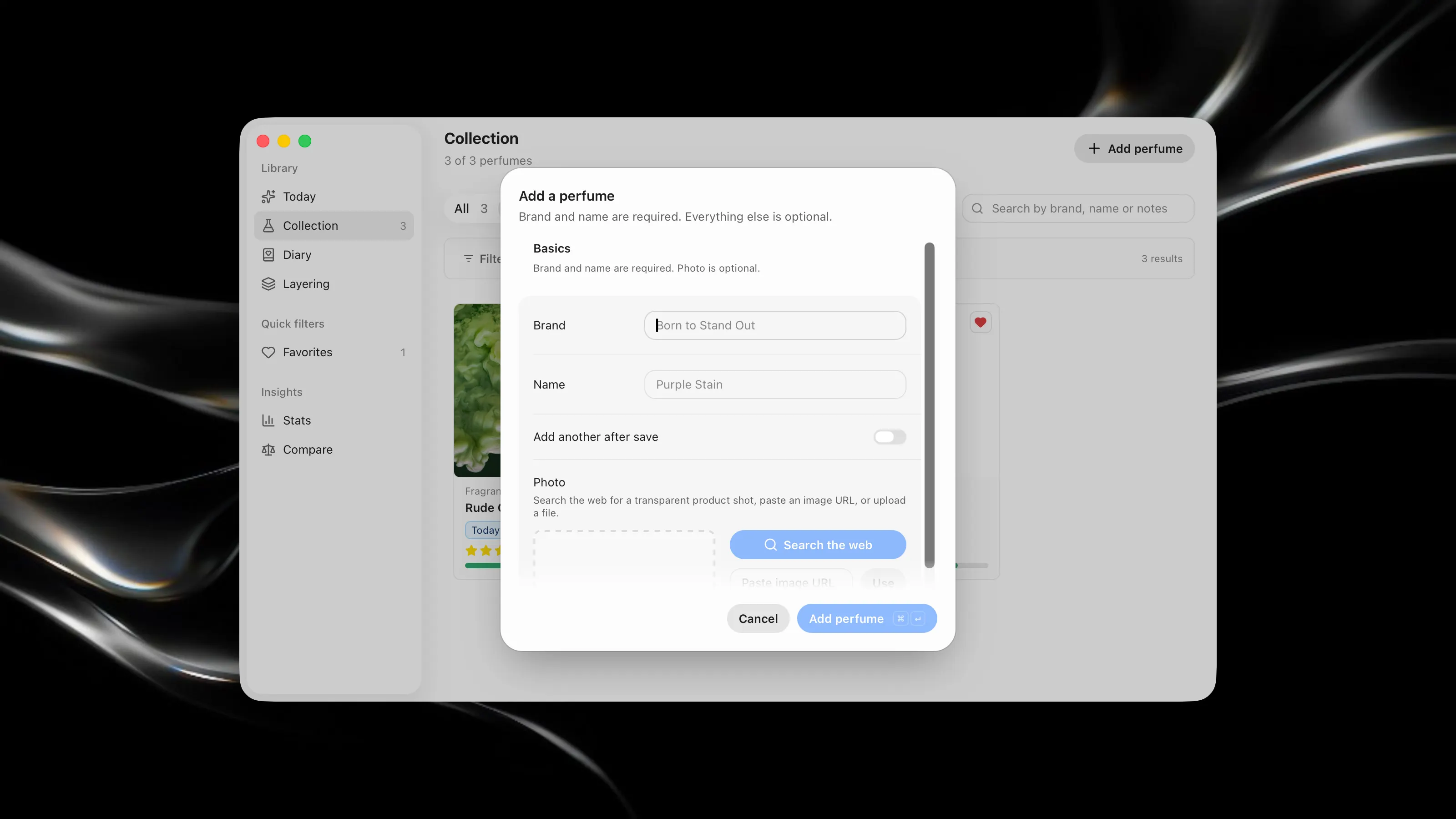The image size is (1456, 819).
Task: Minimize the window with yellow button
Action: [284, 142]
